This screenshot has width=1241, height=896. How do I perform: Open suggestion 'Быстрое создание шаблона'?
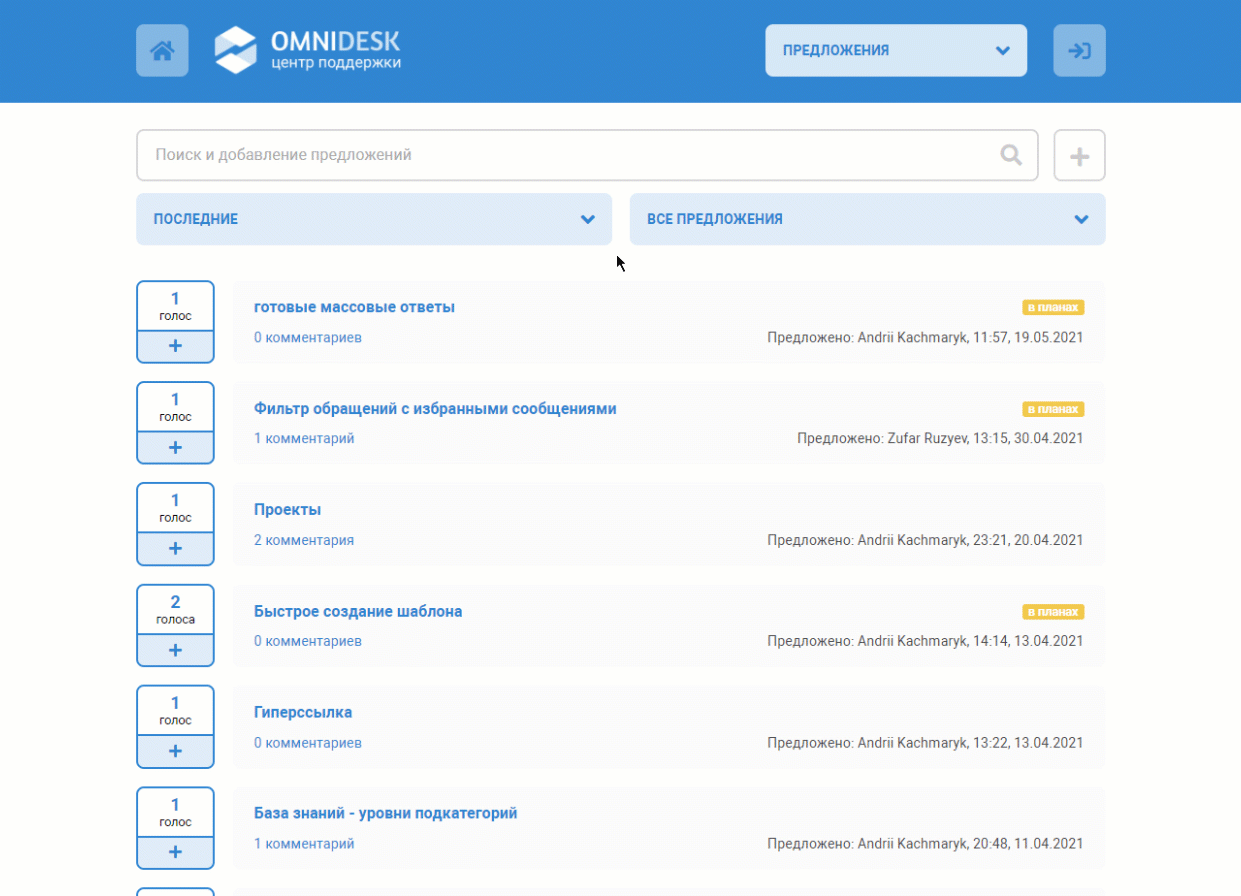[x=358, y=611]
